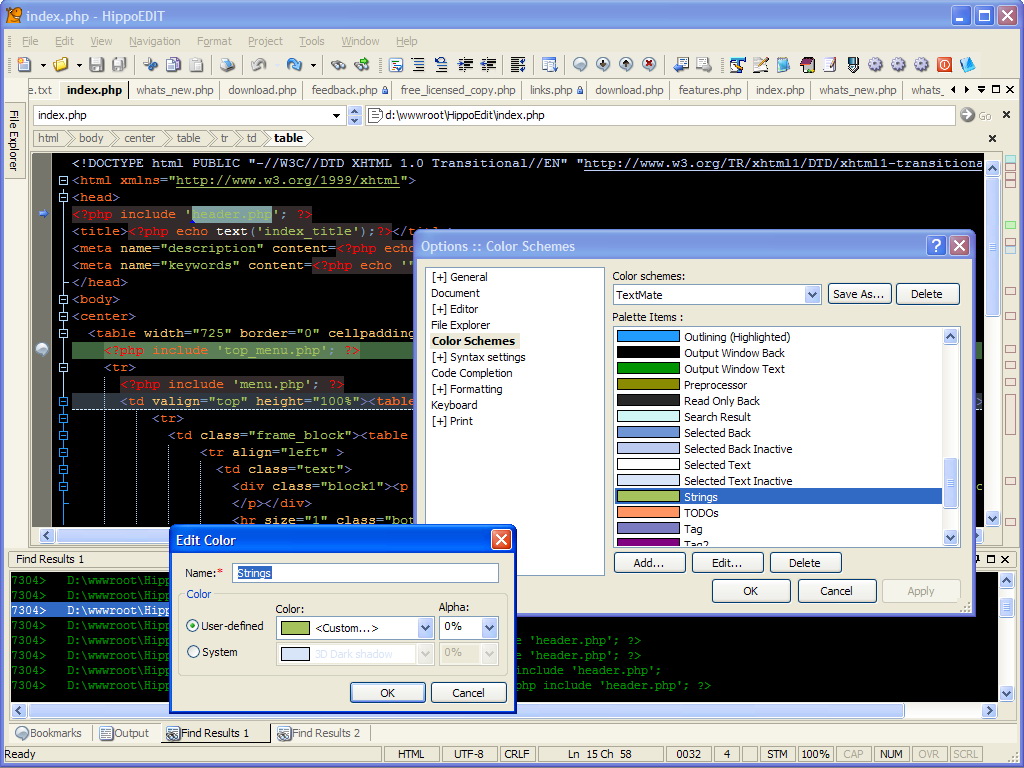Select the TODOs orange palette swatch
The width and height of the screenshot is (1024, 768).
point(647,513)
